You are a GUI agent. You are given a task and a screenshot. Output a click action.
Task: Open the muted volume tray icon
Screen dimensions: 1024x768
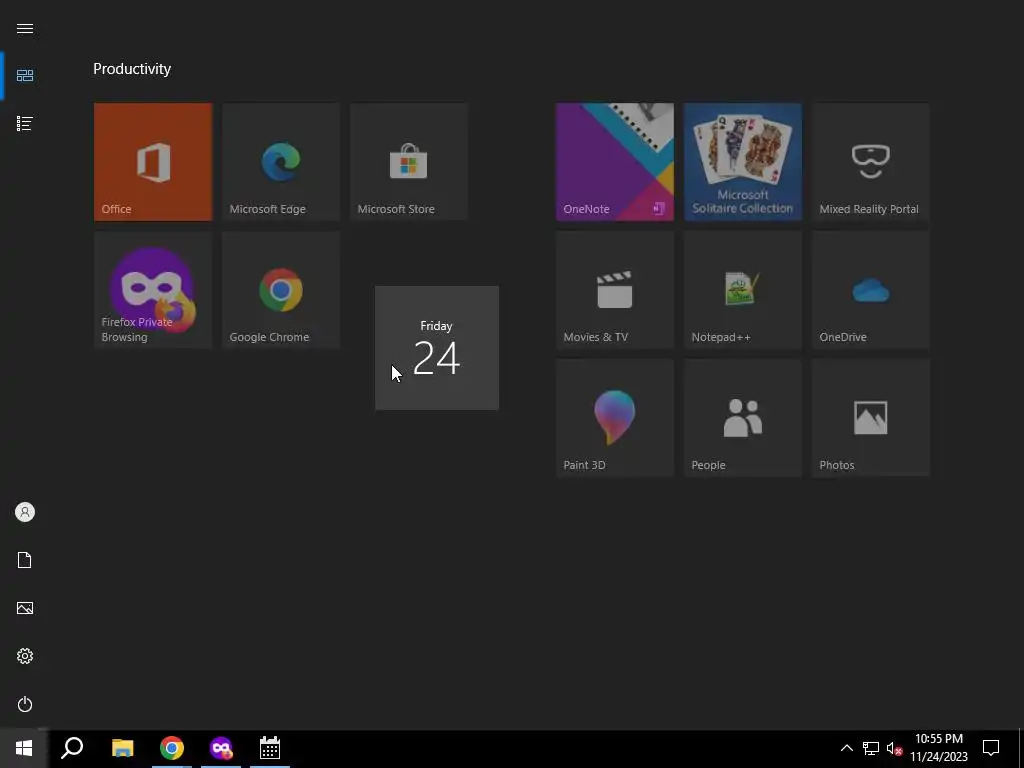click(894, 748)
